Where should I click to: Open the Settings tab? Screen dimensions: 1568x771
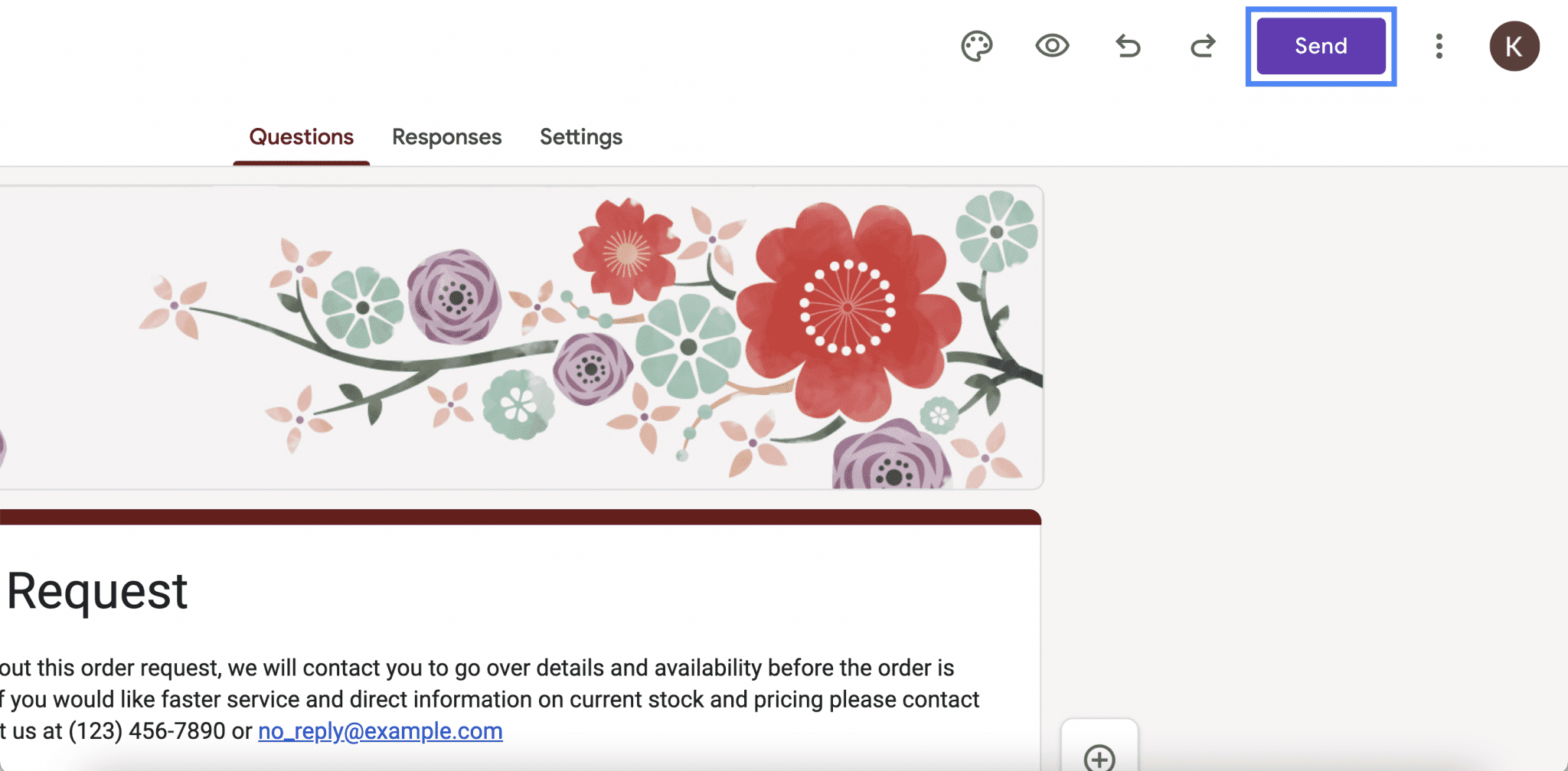(x=581, y=137)
